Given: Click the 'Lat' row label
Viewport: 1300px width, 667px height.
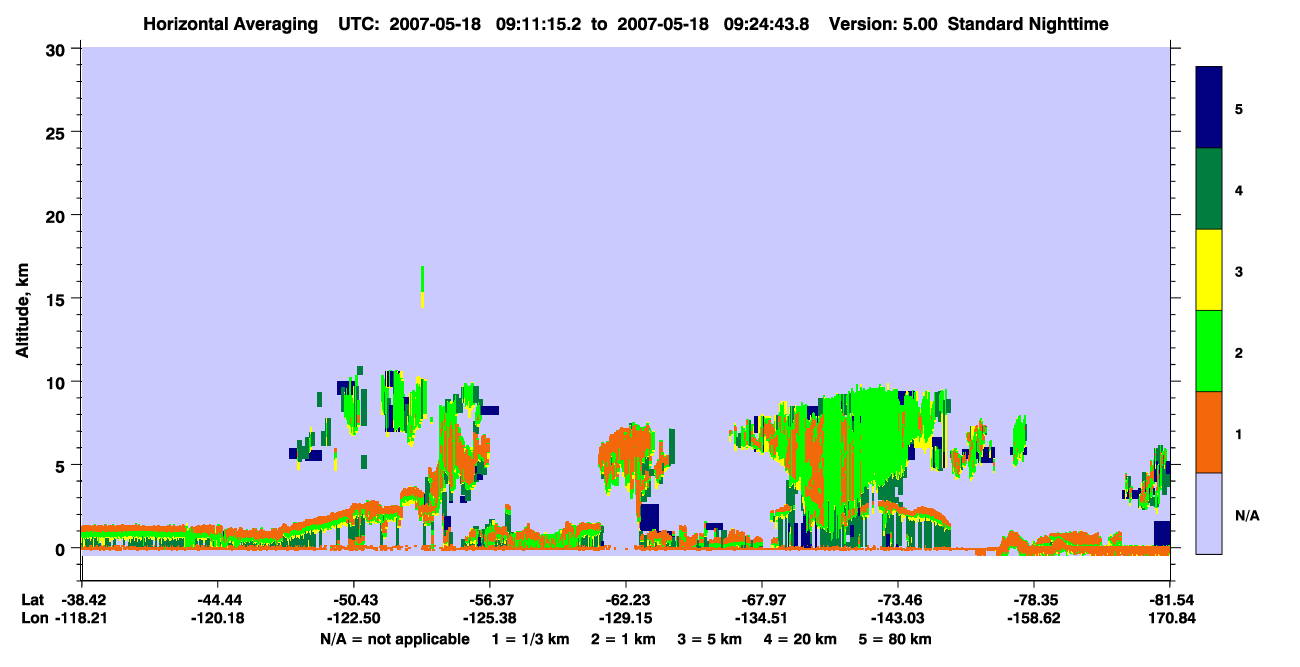Looking at the screenshot, I should pyautogui.click(x=32, y=600).
